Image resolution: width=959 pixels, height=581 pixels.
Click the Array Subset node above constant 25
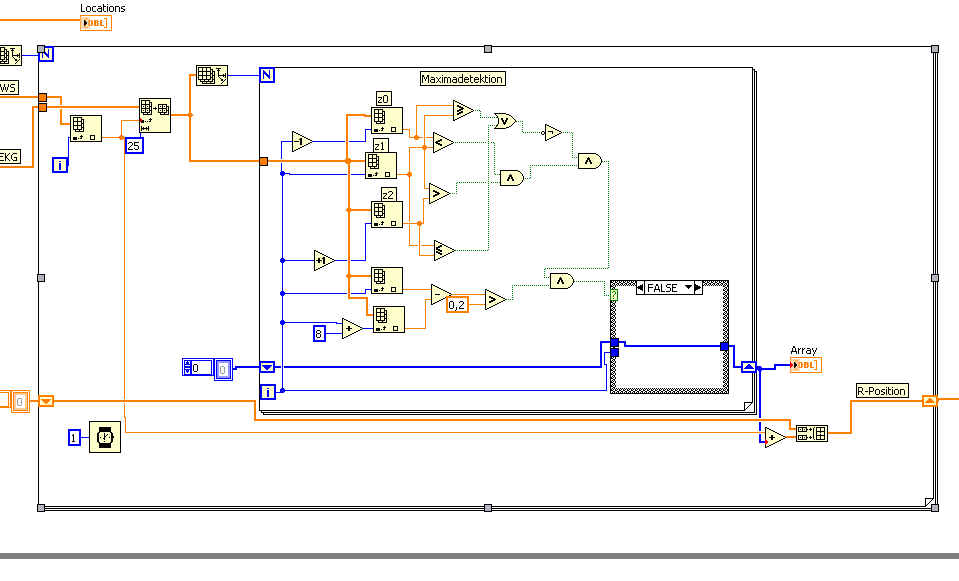tap(155, 115)
